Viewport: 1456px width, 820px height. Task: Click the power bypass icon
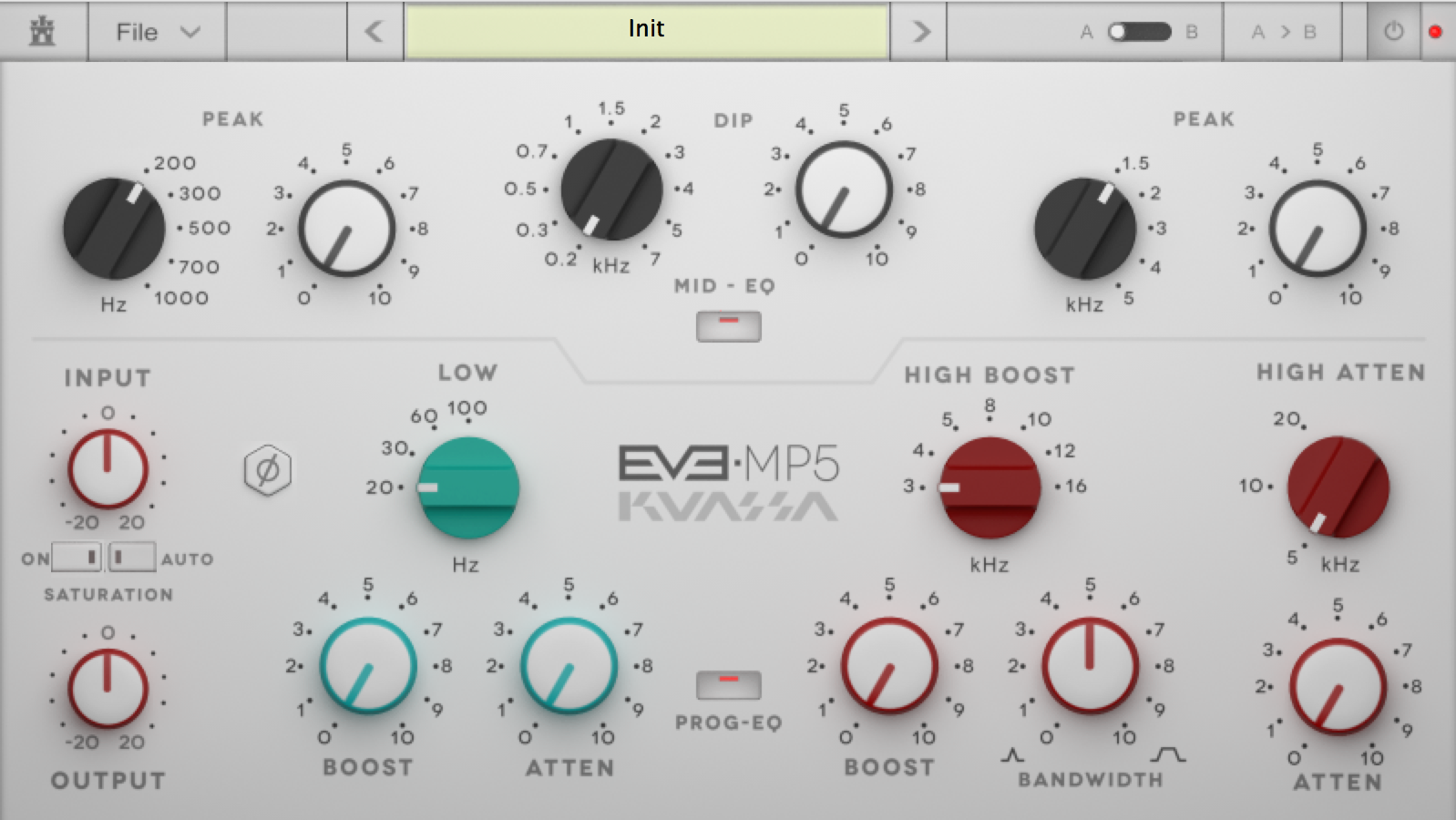point(1393,32)
